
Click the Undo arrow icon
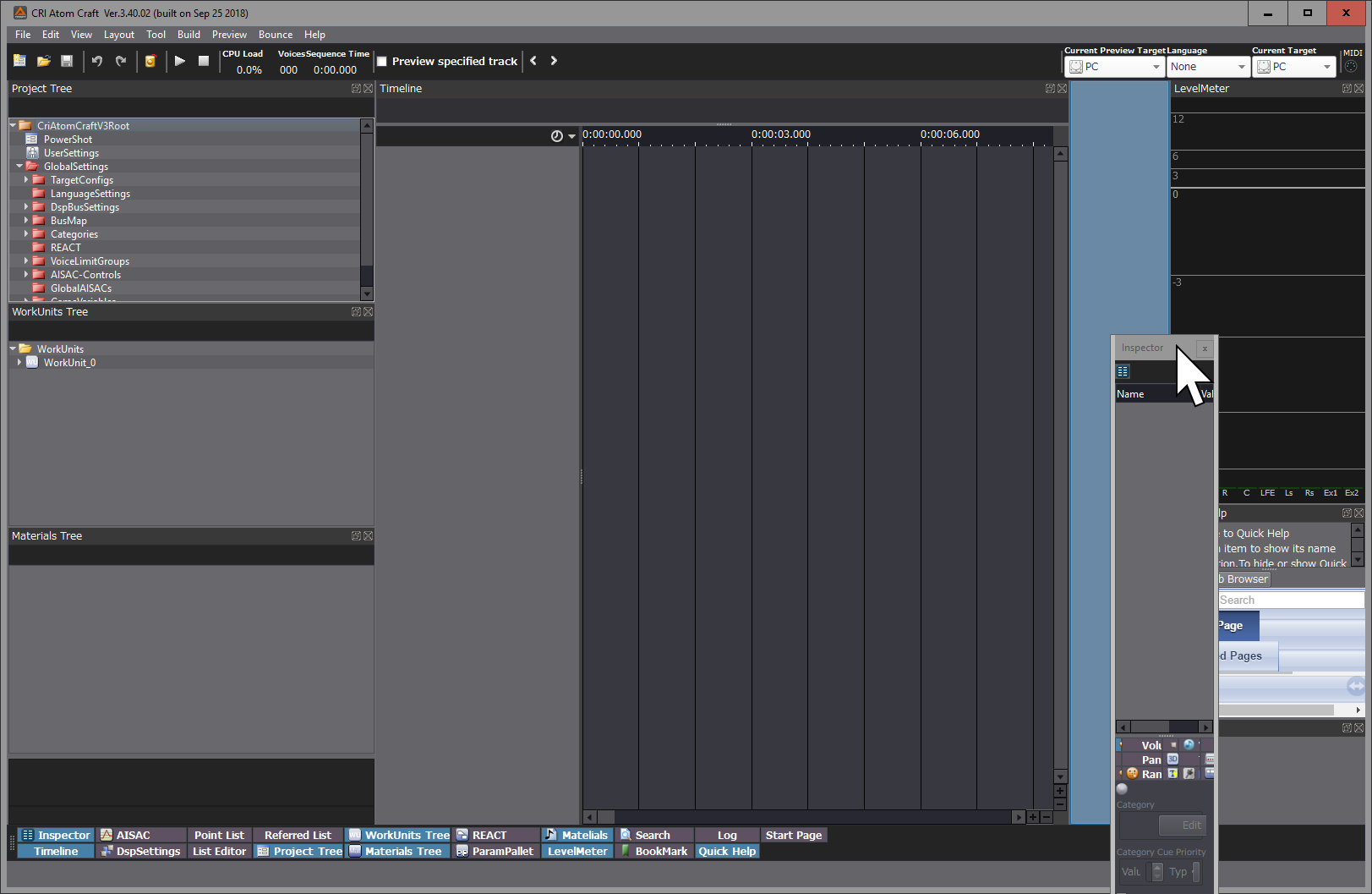coord(97,61)
